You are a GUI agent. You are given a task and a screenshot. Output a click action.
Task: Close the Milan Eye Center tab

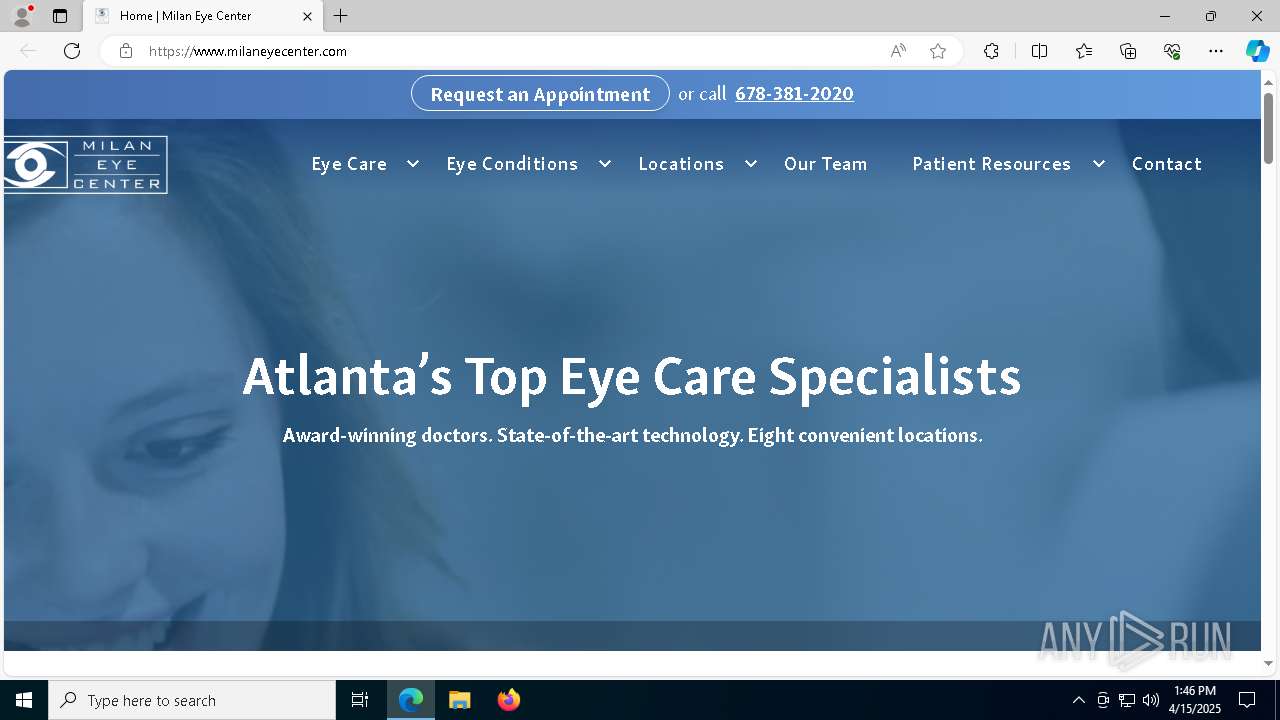307,16
